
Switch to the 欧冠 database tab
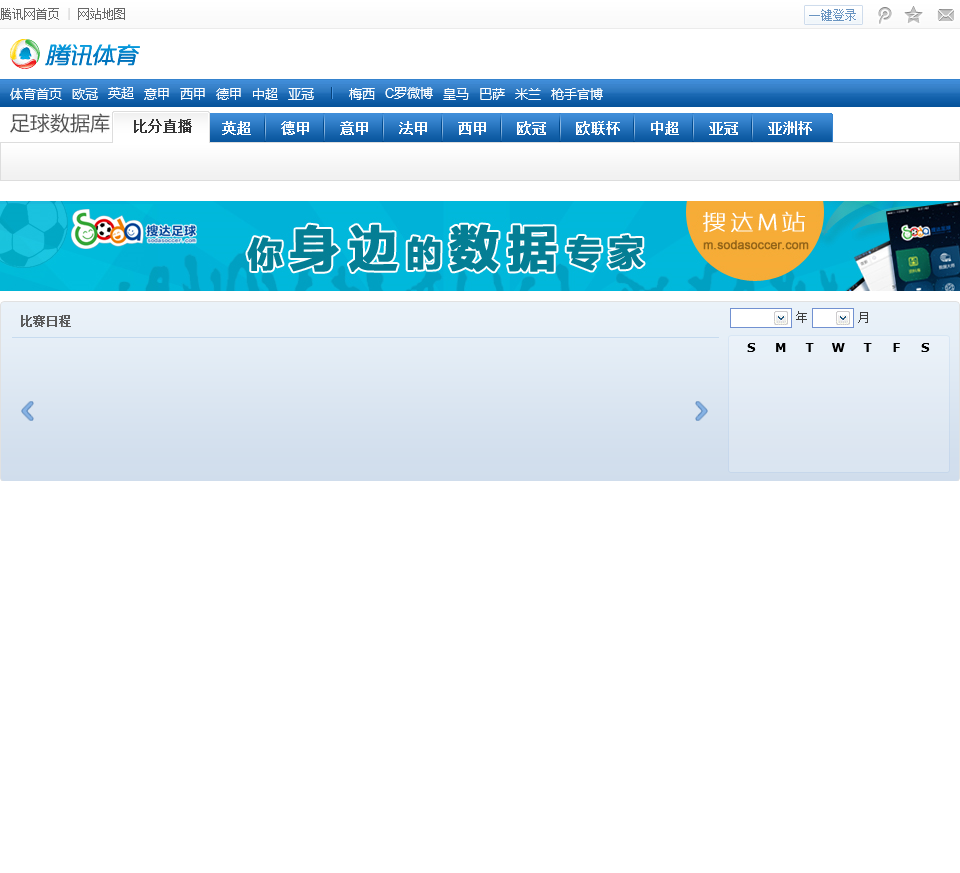click(x=531, y=128)
